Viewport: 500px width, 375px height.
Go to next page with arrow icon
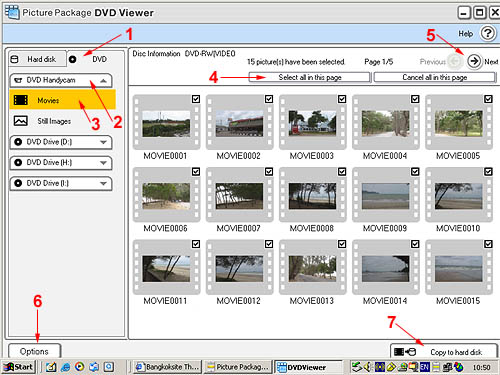point(474,61)
